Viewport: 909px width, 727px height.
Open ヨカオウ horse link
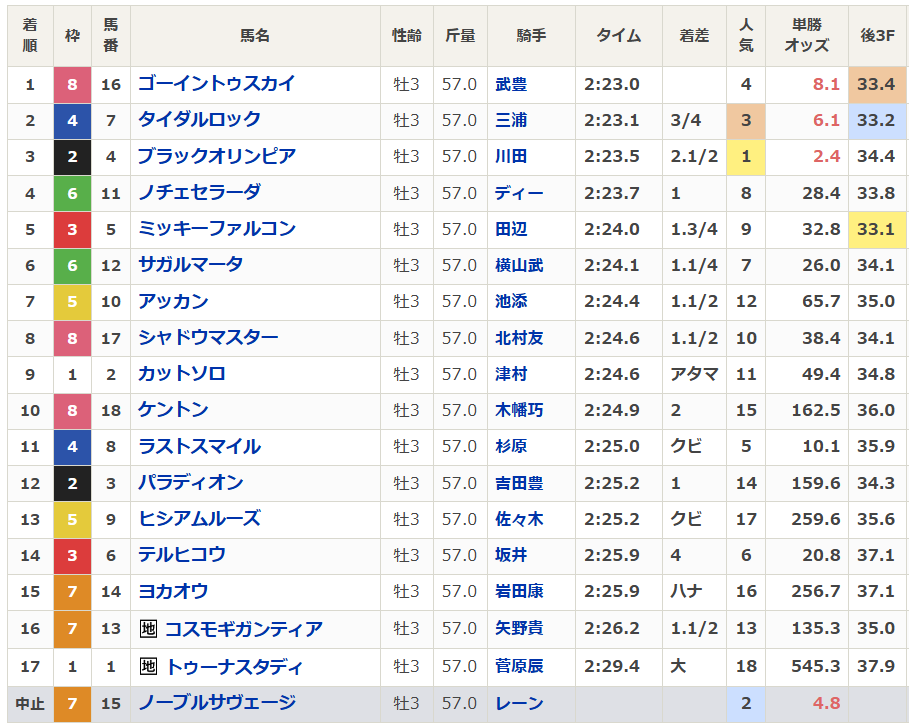(173, 591)
